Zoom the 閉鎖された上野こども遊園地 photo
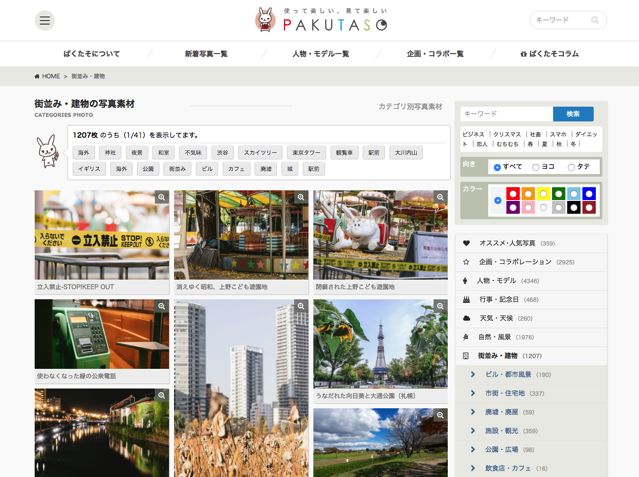Viewport: 639px width, 477px height. [x=440, y=197]
